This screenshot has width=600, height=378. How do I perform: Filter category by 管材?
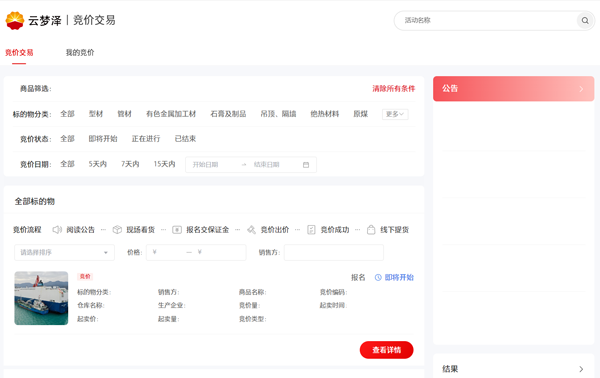(124, 114)
